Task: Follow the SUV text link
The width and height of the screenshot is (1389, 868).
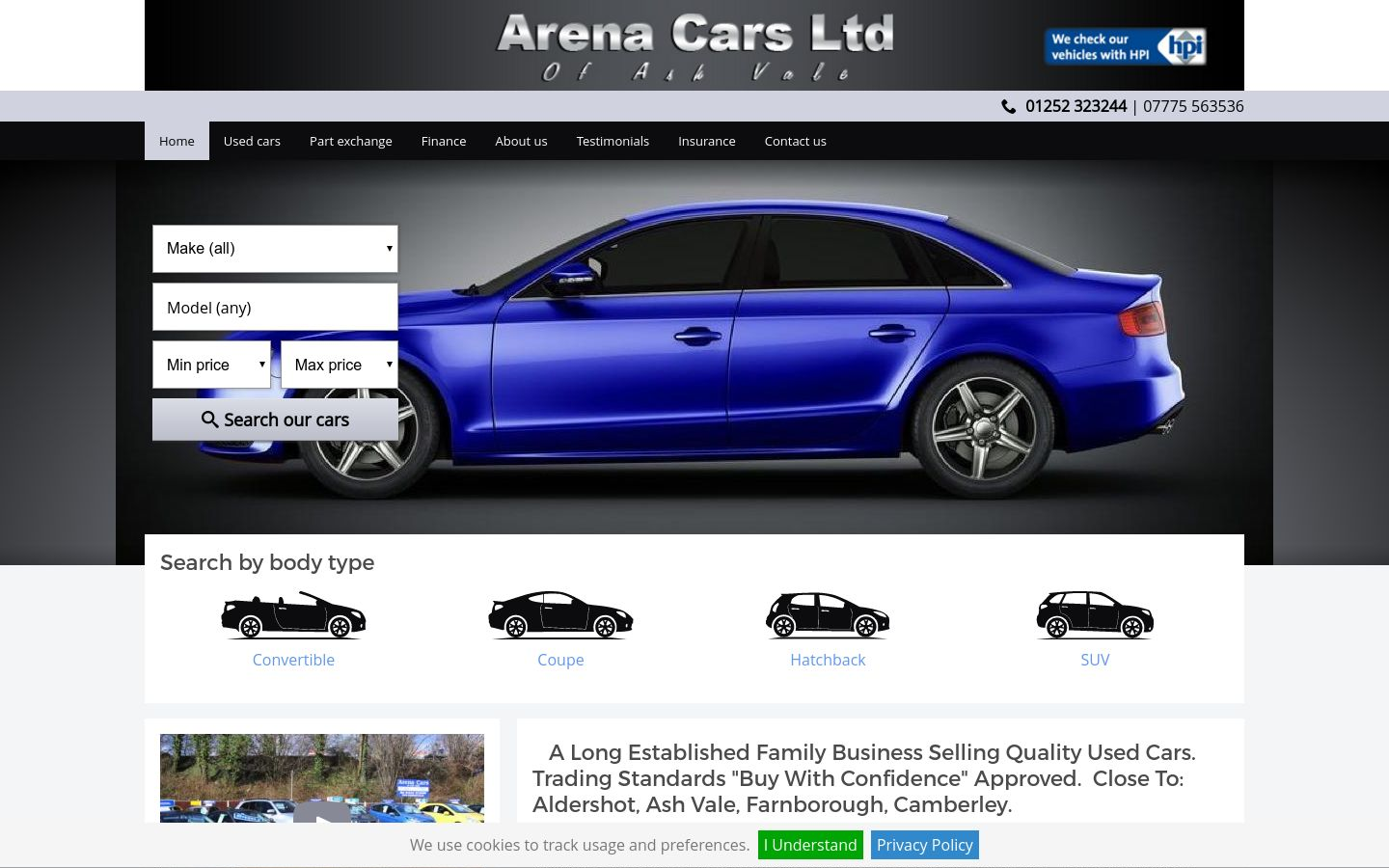Action: (1095, 660)
